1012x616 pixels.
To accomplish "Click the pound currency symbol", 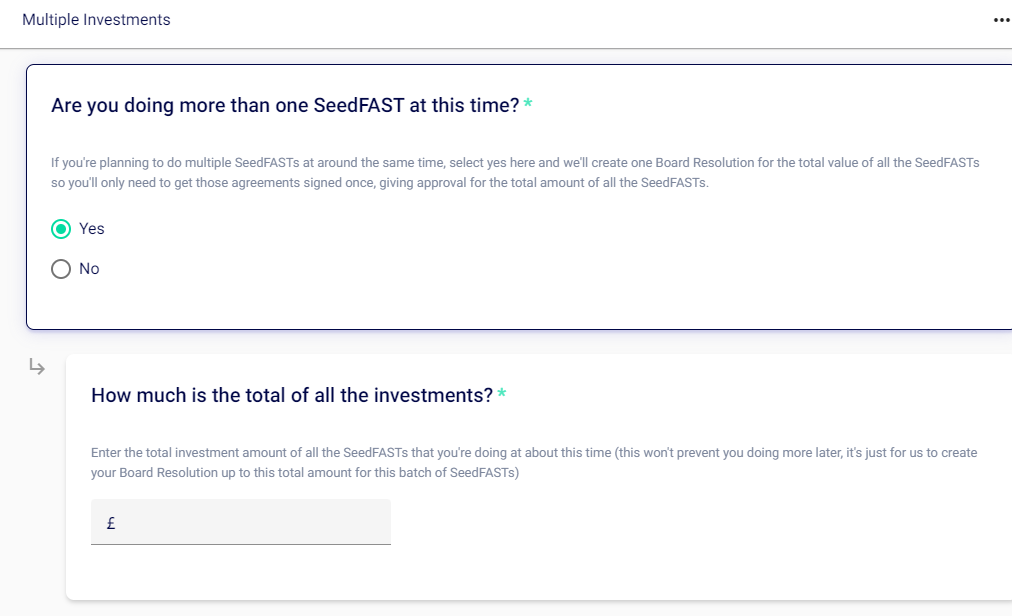I will (x=110, y=522).
